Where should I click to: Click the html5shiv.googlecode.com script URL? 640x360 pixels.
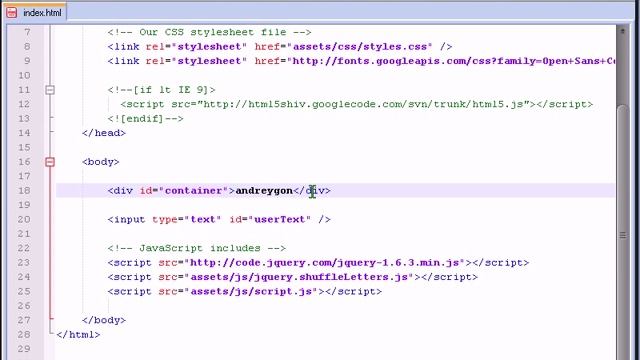coord(363,104)
